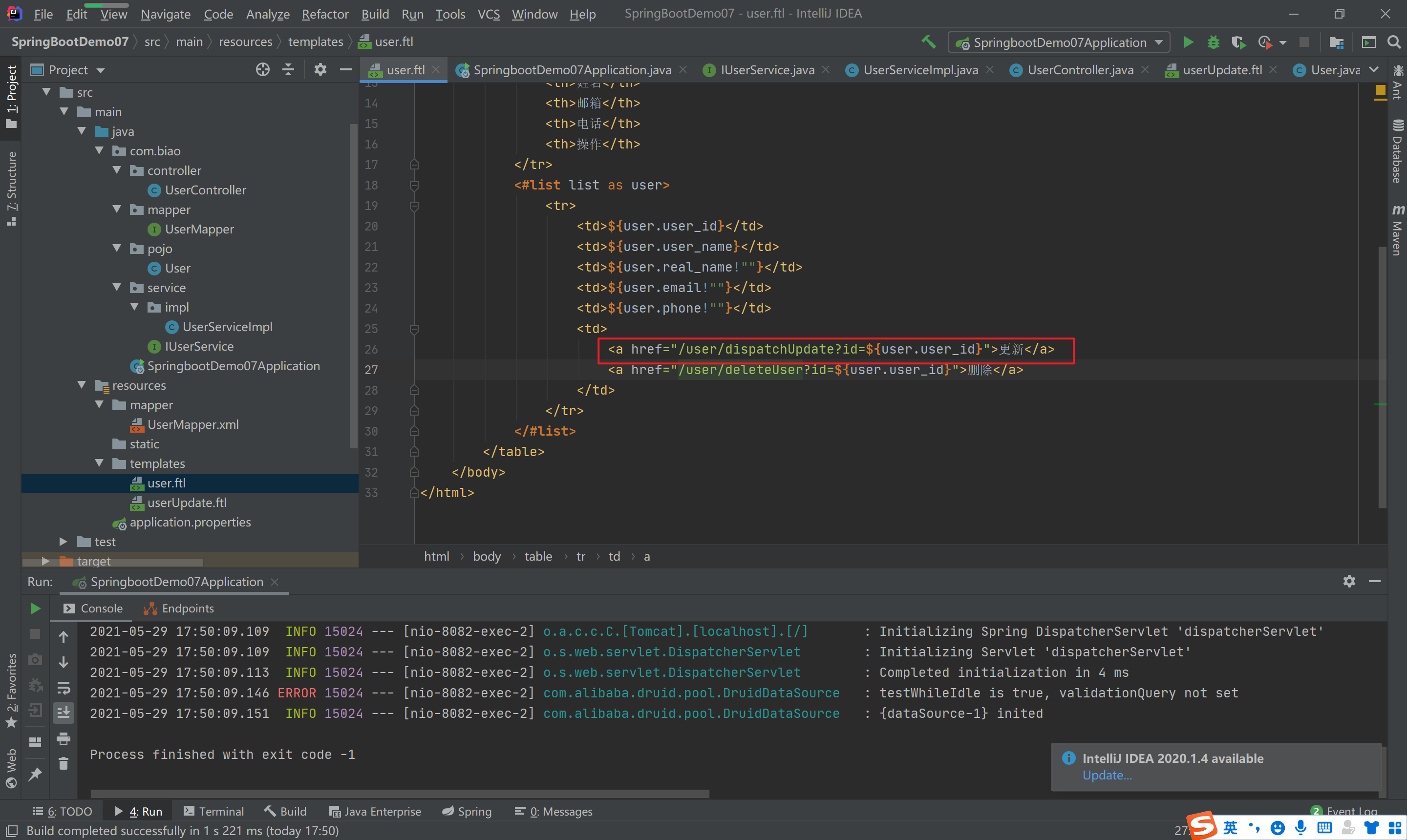Click Search Everywhere magnifier icon
The width and height of the screenshot is (1407, 840).
(x=1393, y=42)
